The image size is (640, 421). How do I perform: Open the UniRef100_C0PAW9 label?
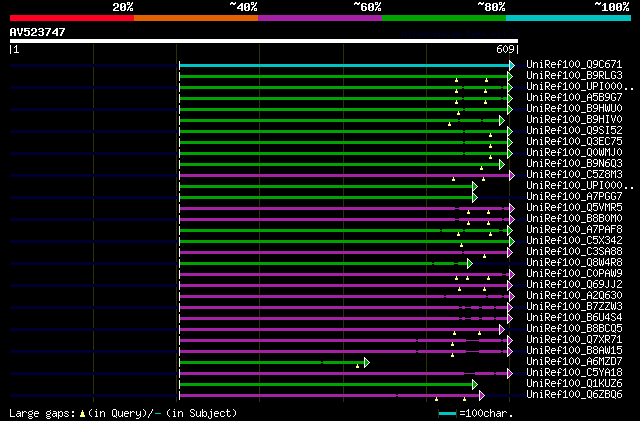pyautogui.click(x=574, y=274)
